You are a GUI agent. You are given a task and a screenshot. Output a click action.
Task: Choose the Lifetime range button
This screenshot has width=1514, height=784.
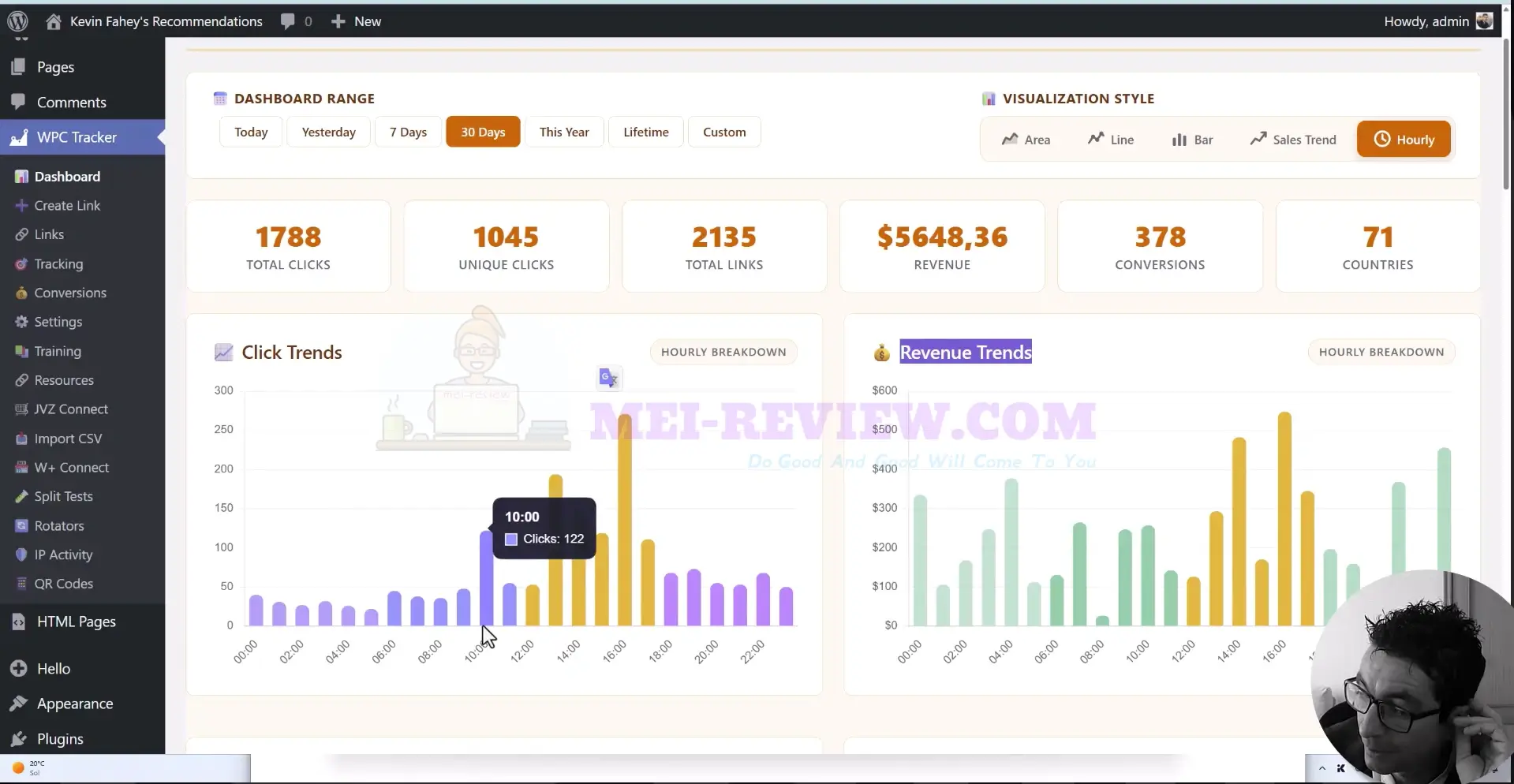pyautogui.click(x=646, y=132)
